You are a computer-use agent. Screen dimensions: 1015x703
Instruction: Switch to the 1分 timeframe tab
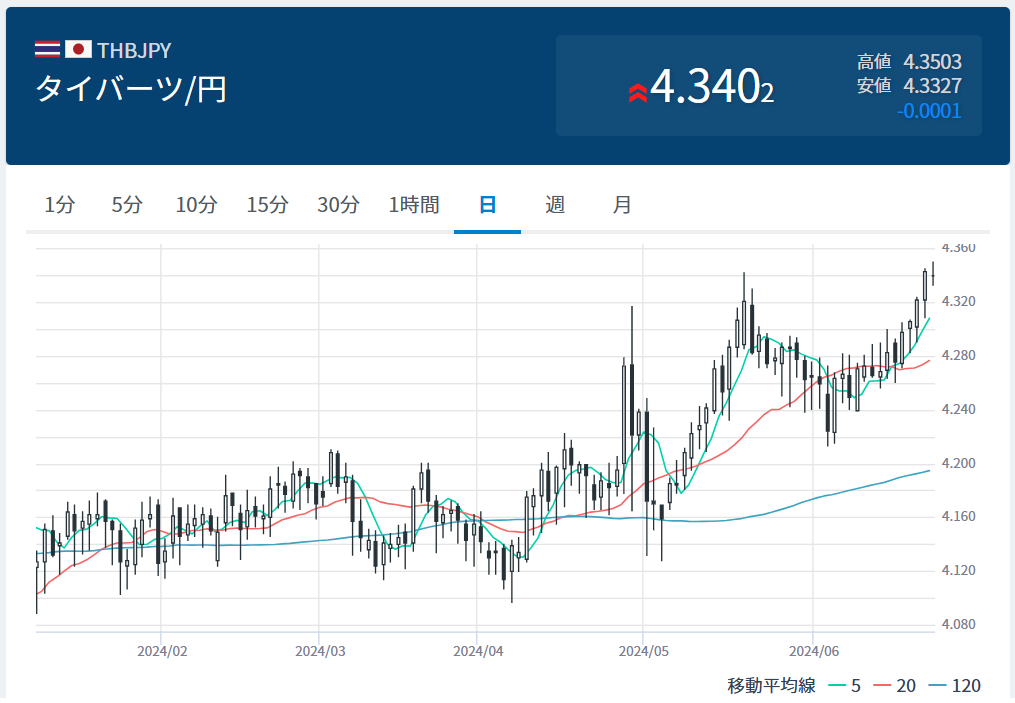click(60, 205)
